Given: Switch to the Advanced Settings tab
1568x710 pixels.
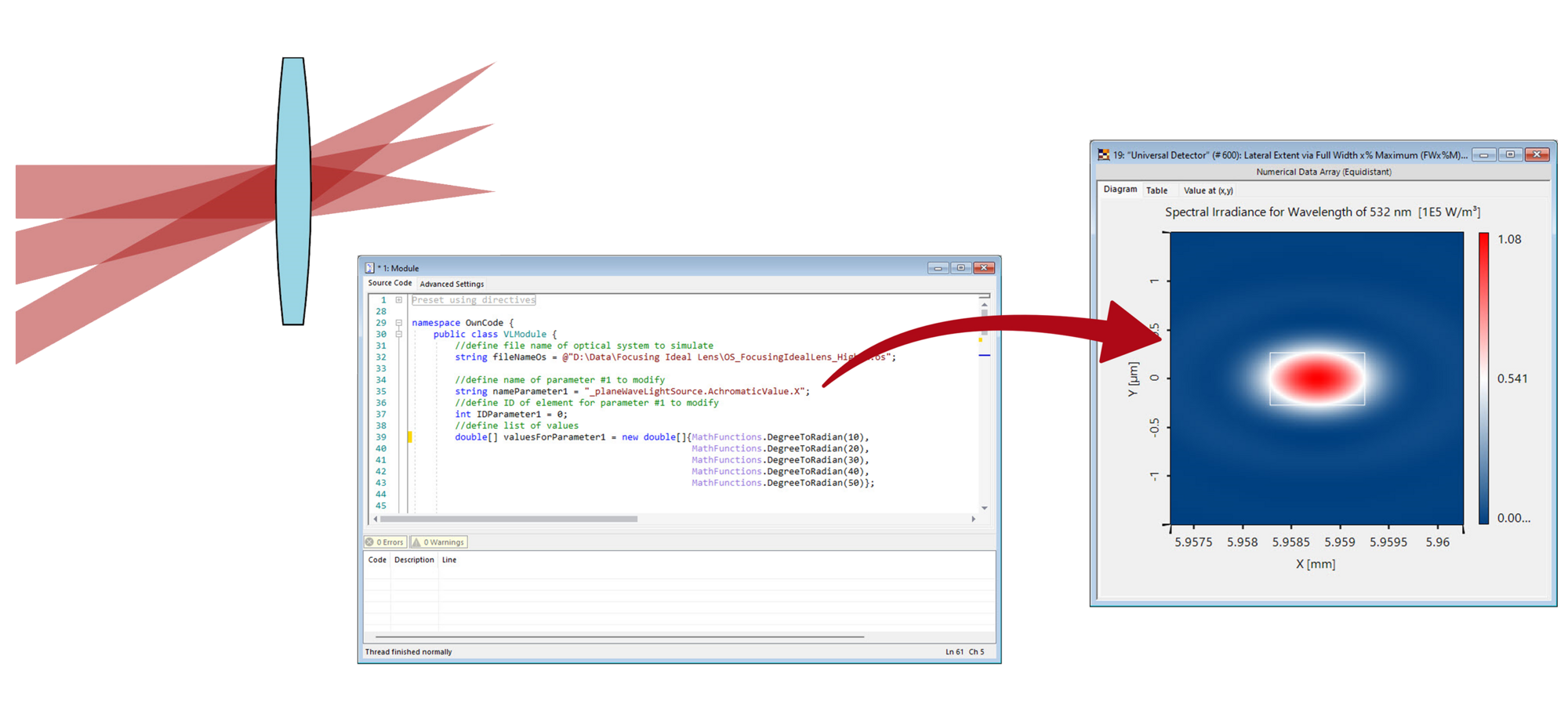Looking at the screenshot, I should click(x=452, y=284).
